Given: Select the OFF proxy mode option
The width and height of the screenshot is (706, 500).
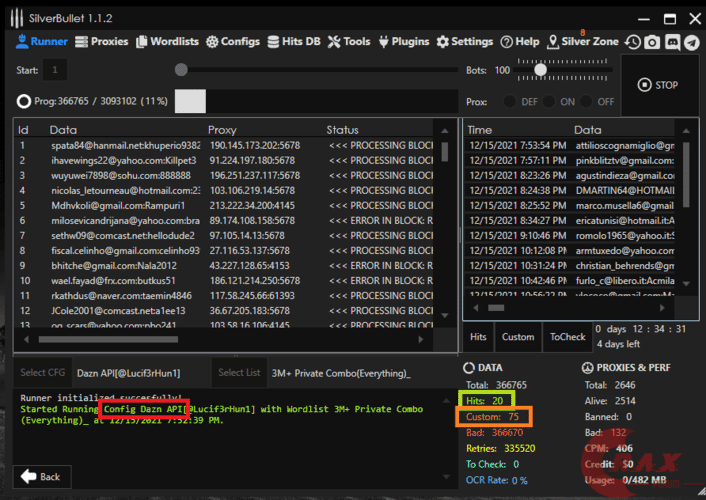Looking at the screenshot, I should 587,101.
